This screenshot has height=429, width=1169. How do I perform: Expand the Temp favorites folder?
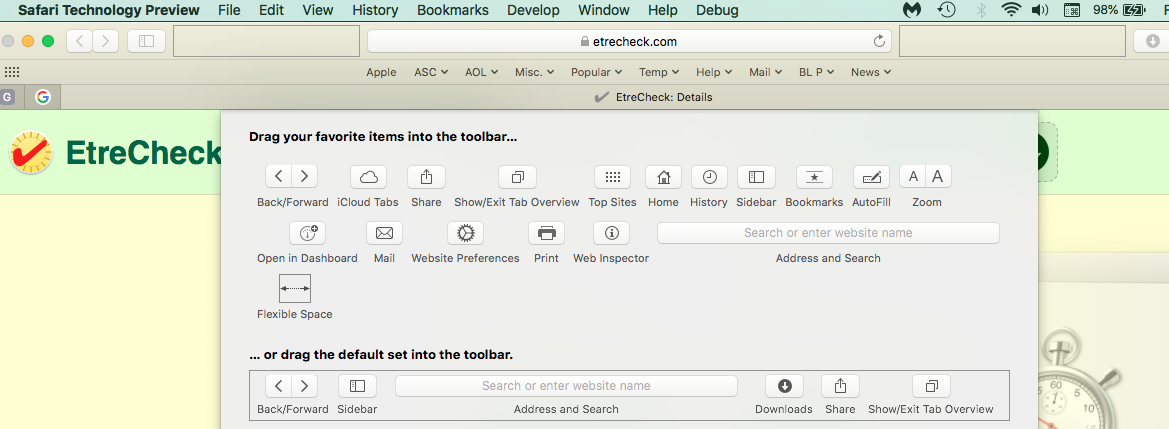(x=659, y=72)
